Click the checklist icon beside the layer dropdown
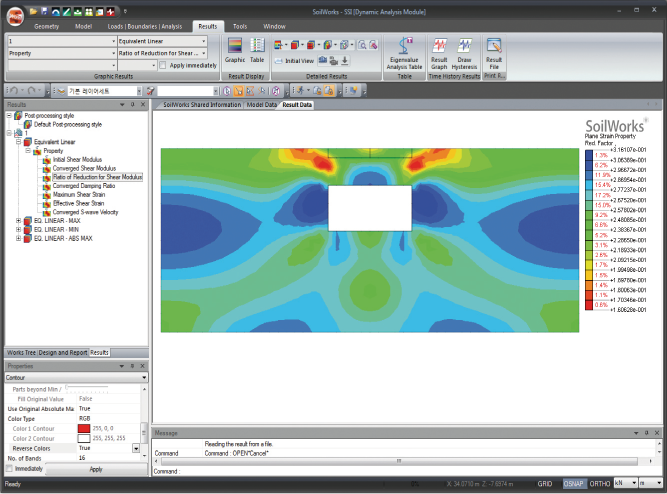The image size is (667, 494). click(x=151, y=91)
